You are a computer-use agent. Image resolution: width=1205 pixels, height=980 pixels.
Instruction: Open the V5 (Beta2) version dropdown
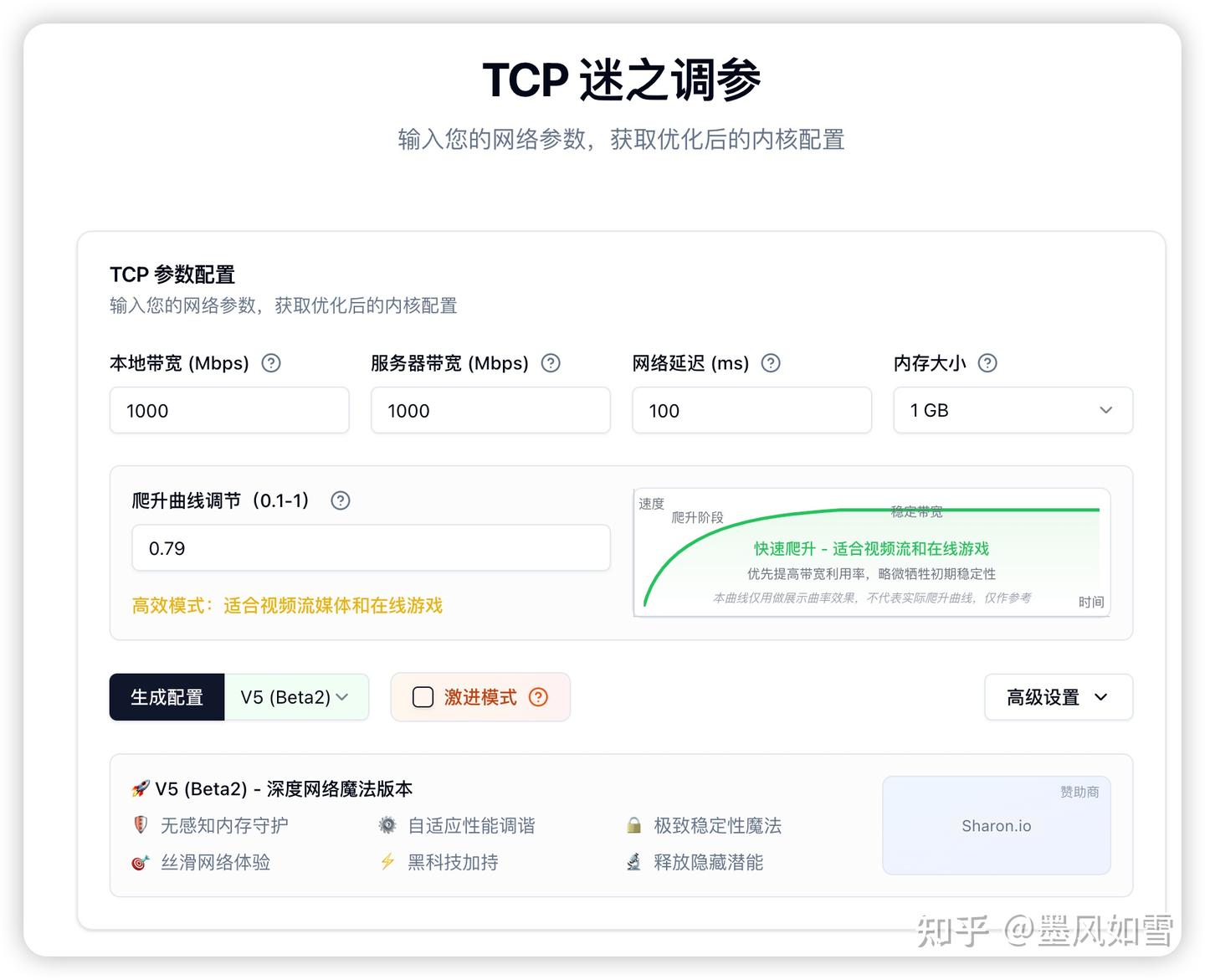[x=296, y=697]
